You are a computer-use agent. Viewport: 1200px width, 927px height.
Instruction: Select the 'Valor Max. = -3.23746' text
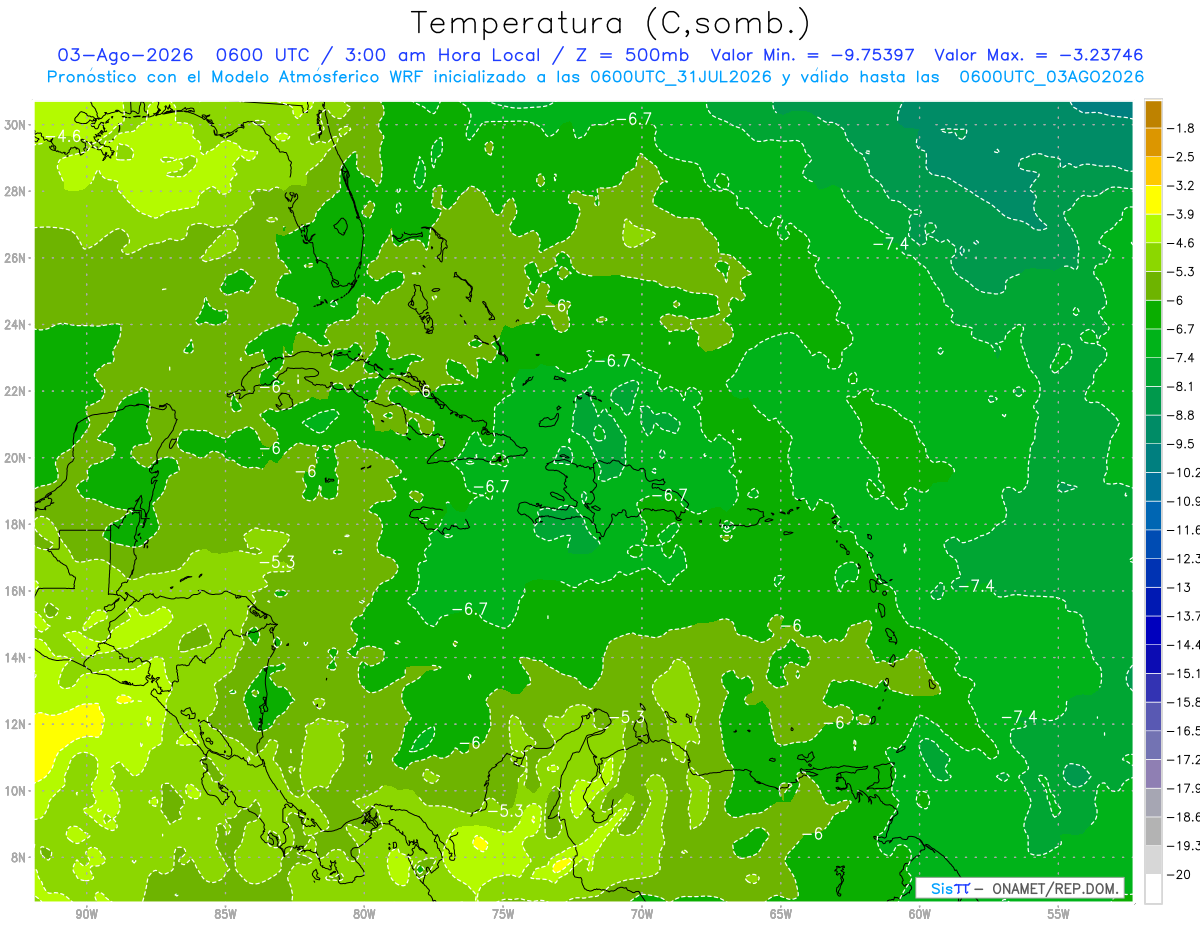tap(1038, 55)
